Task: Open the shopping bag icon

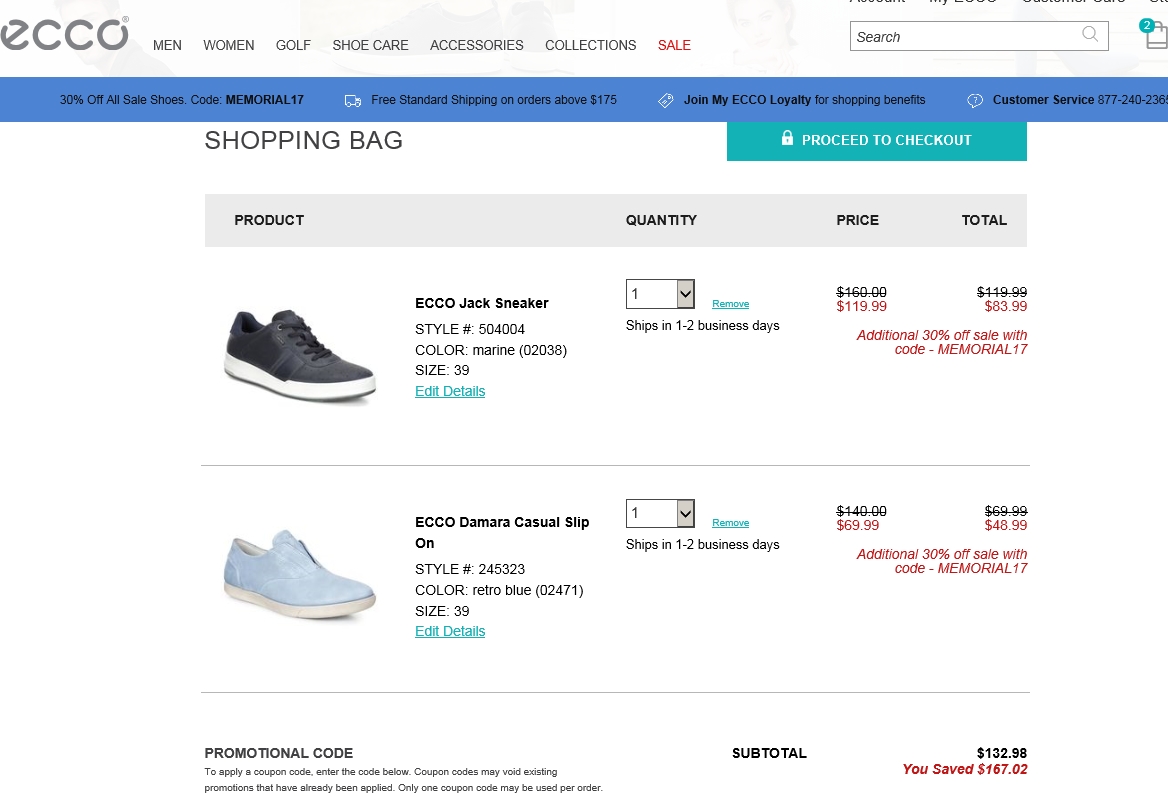Action: tap(1155, 37)
